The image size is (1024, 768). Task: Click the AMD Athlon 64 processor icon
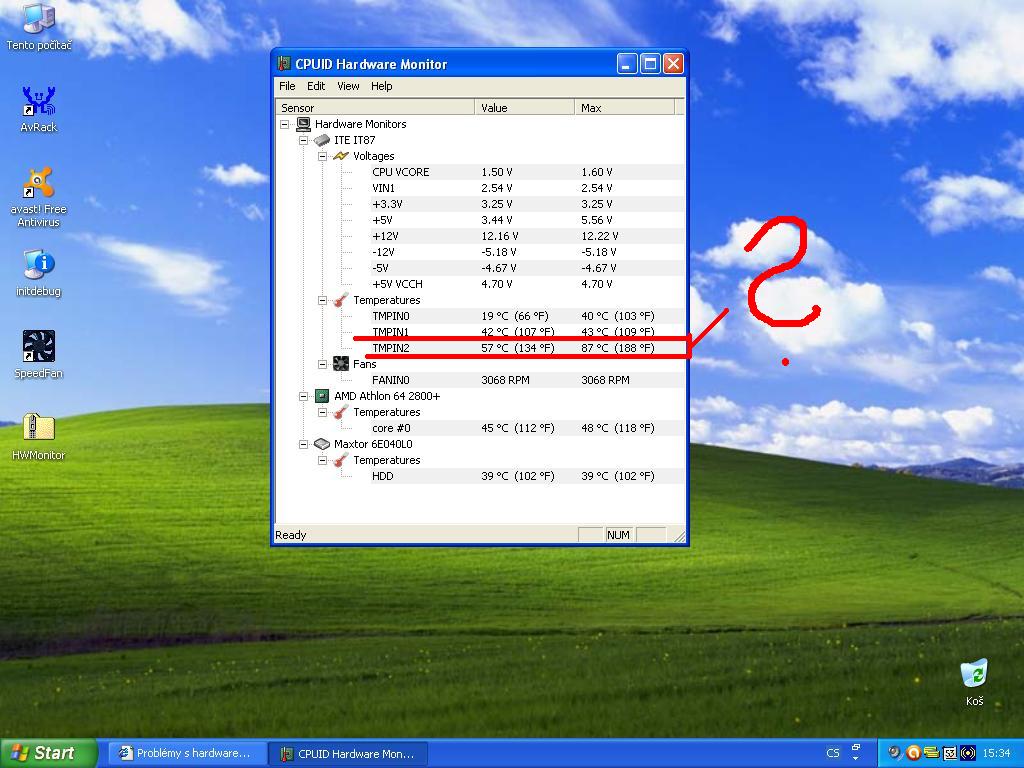tap(322, 396)
